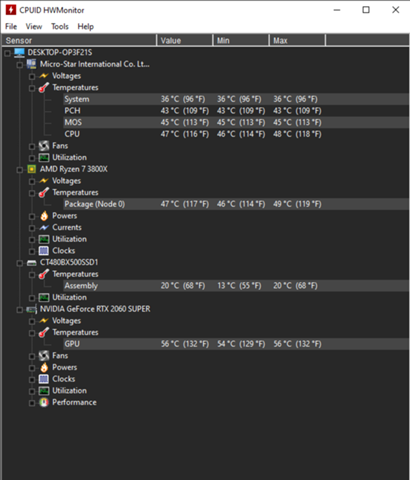410x480 pixels.
Task: Select the MOS temperature row
Action: [236, 122]
